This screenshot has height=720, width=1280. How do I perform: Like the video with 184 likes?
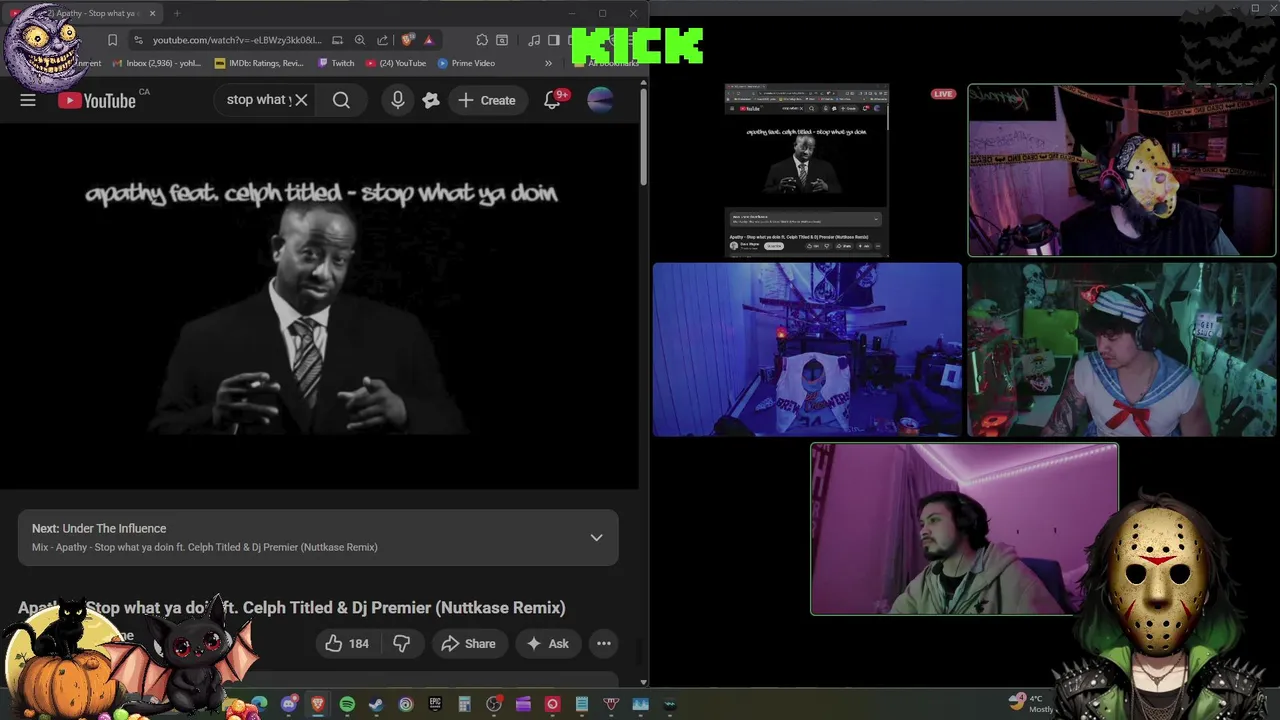[346, 643]
